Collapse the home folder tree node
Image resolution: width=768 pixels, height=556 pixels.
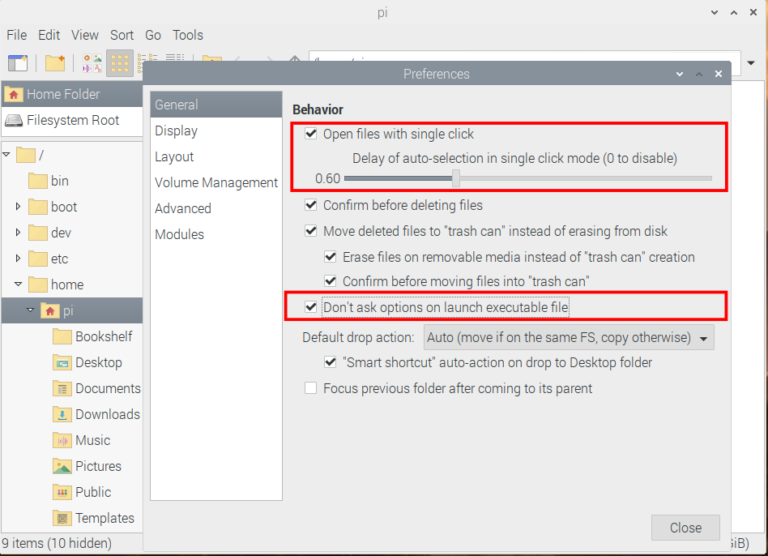point(18,285)
